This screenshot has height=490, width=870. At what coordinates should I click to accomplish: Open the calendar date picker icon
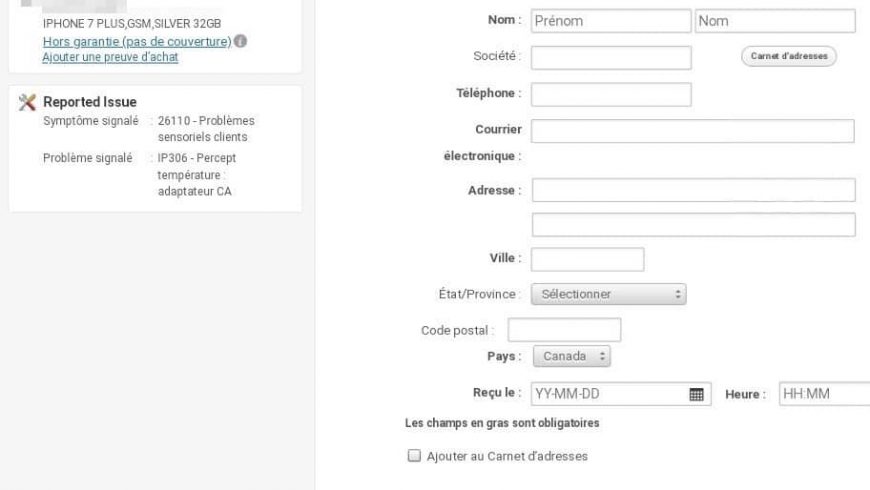(x=697, y=393)
